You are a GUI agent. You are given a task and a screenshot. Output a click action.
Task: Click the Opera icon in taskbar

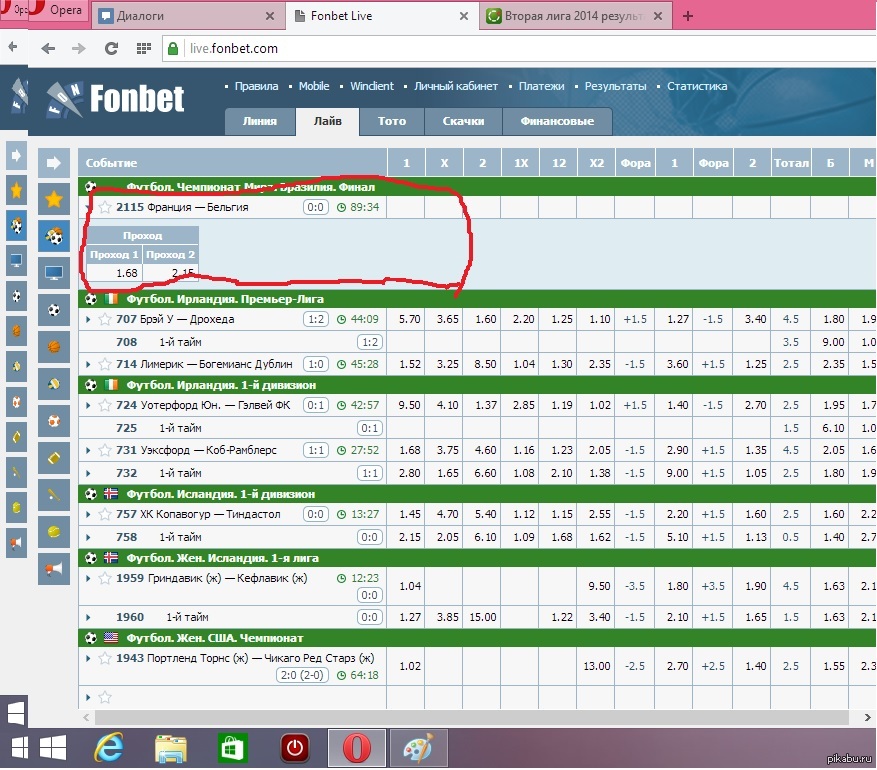pyautogui.click(x=357, y=748)
